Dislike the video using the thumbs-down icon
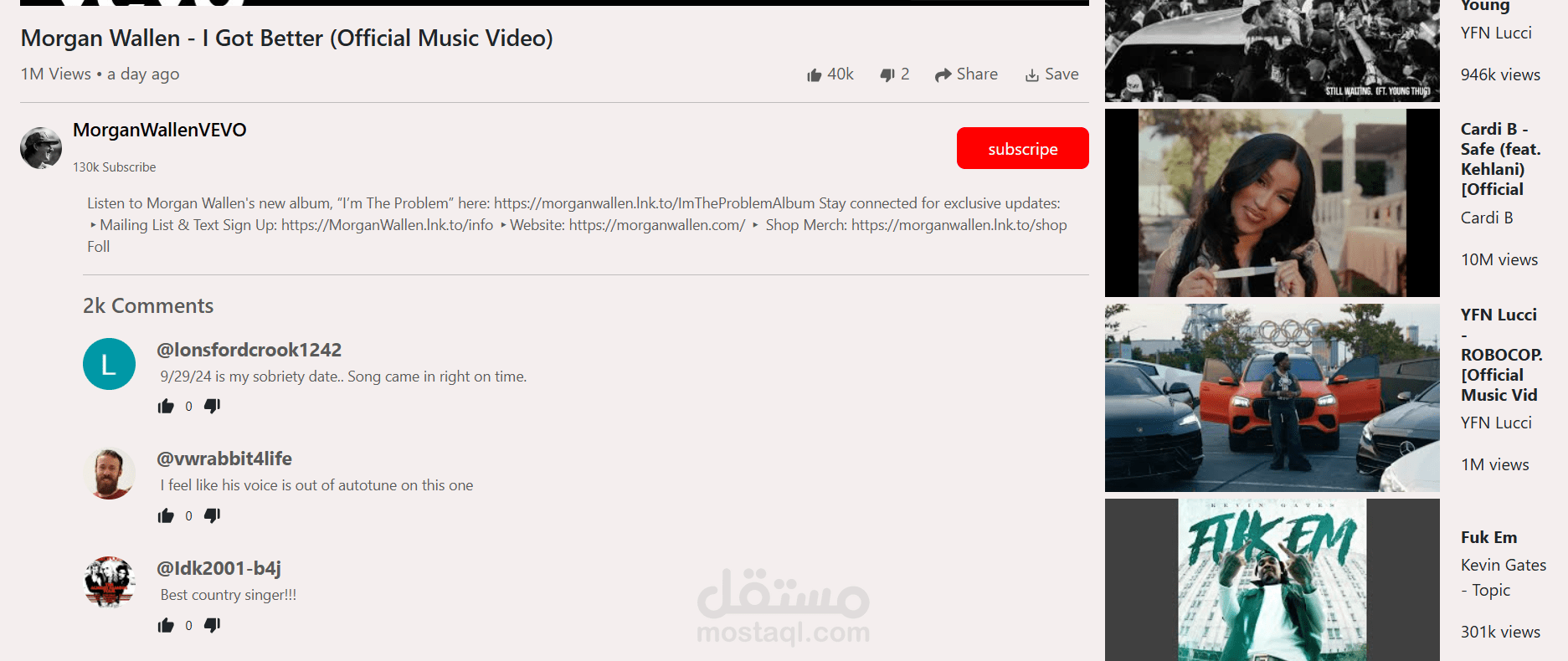The height and width of the screenshot is (661, 1568). click(887, 75)
